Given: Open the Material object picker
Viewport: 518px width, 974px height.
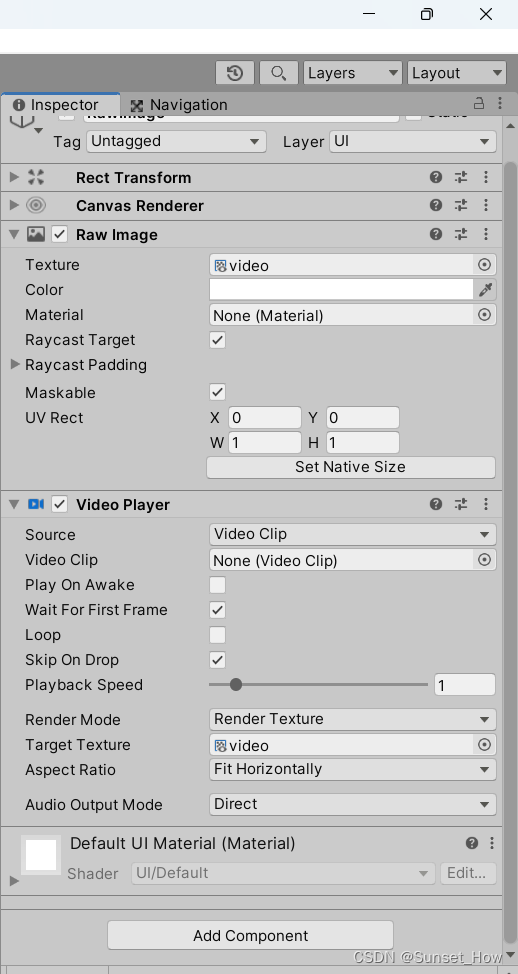Looking at the screenshot, I should 484,315.
